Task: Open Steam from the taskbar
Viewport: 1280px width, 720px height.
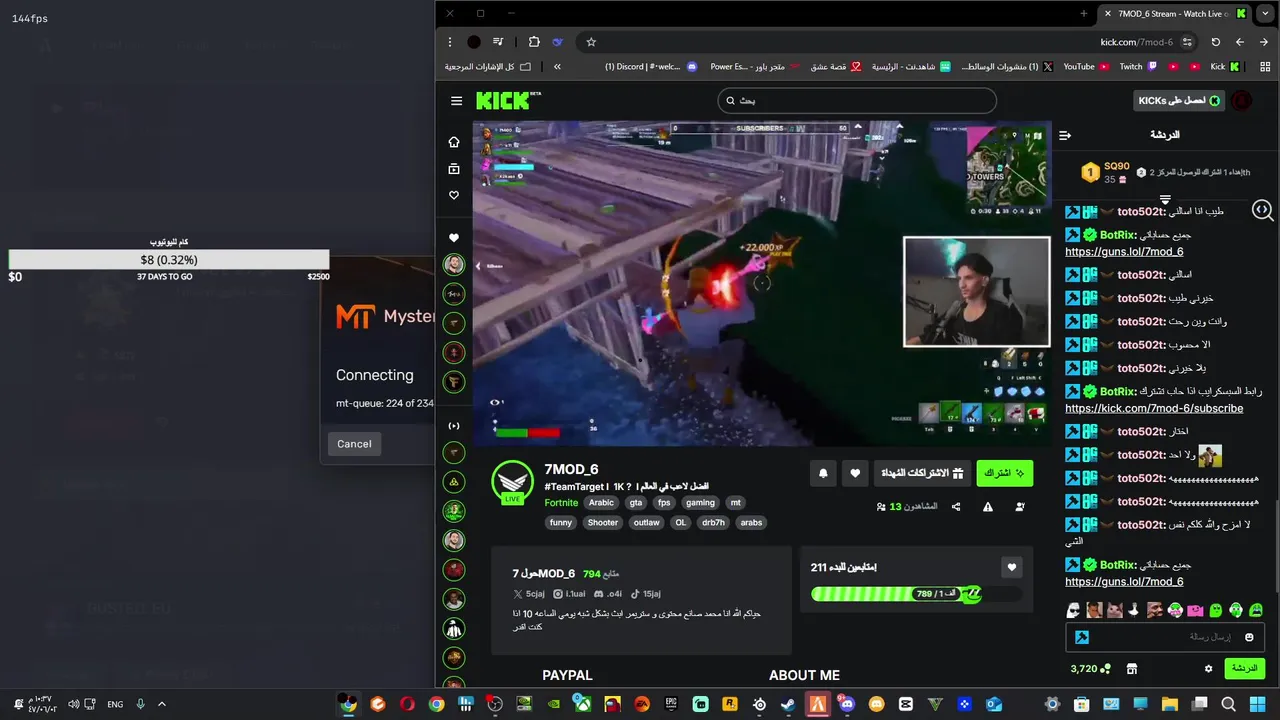Action: pos(788,704)
